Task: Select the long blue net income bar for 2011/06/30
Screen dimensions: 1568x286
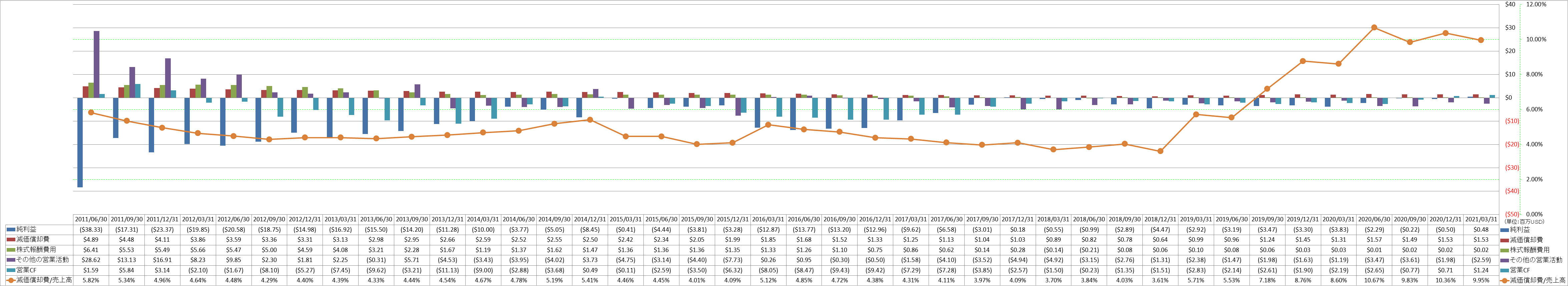Action: (80, 142)
